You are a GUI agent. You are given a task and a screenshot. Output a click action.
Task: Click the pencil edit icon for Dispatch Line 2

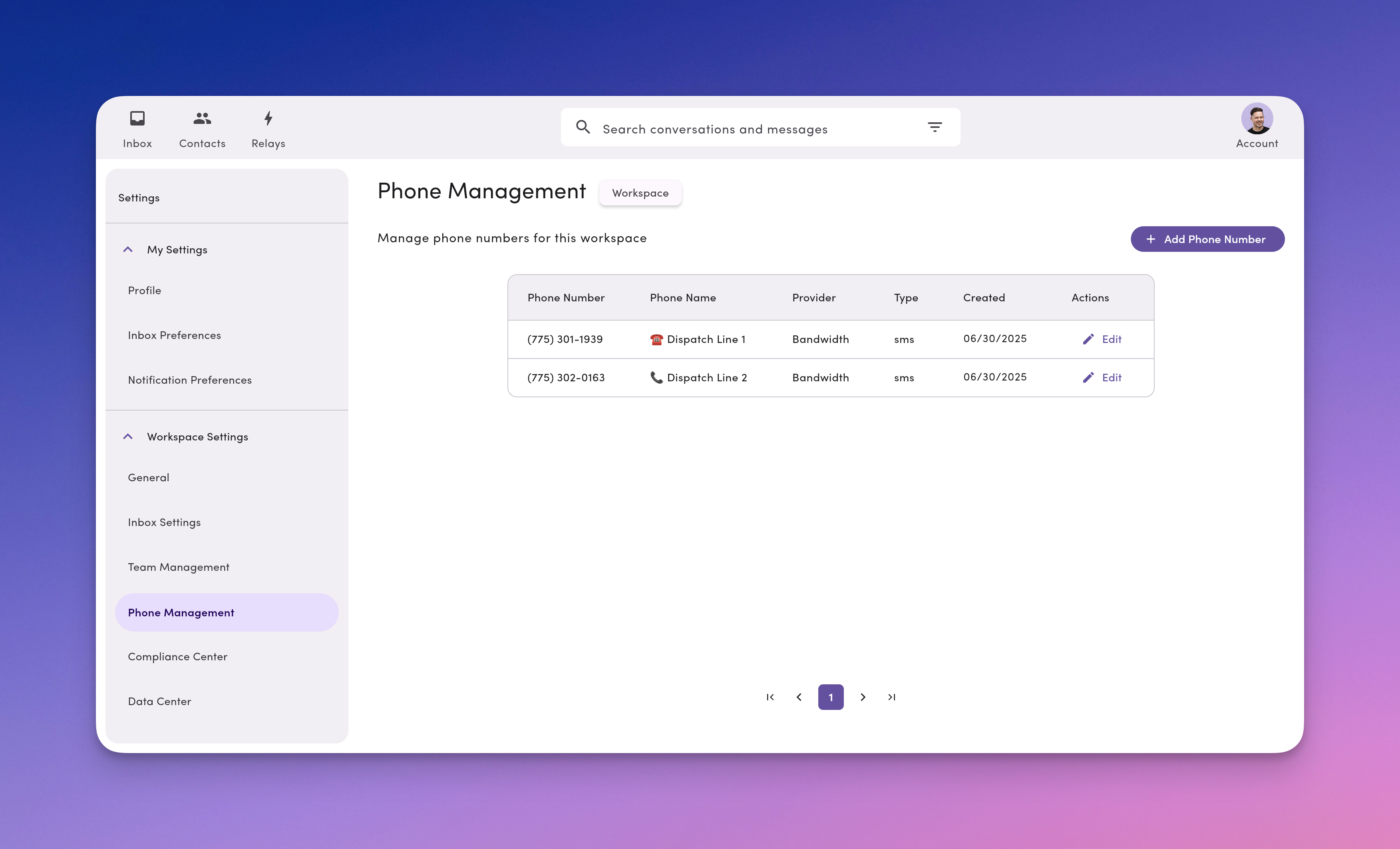[x=1089, y=377]
